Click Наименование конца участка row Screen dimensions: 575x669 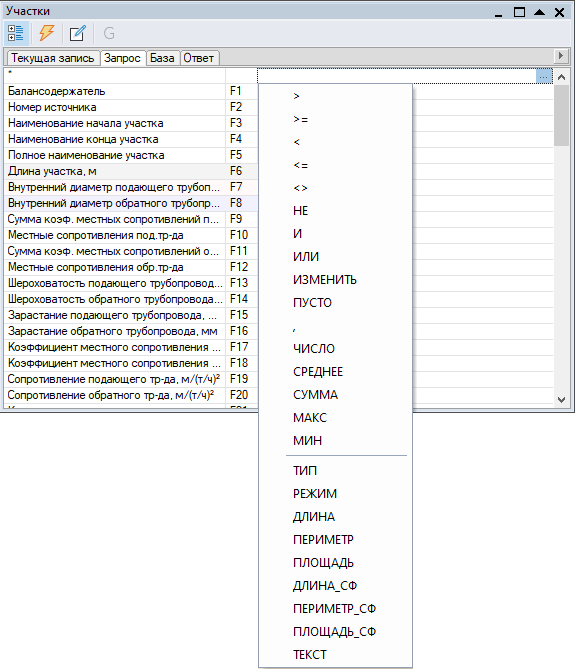[x=115, y=140]
